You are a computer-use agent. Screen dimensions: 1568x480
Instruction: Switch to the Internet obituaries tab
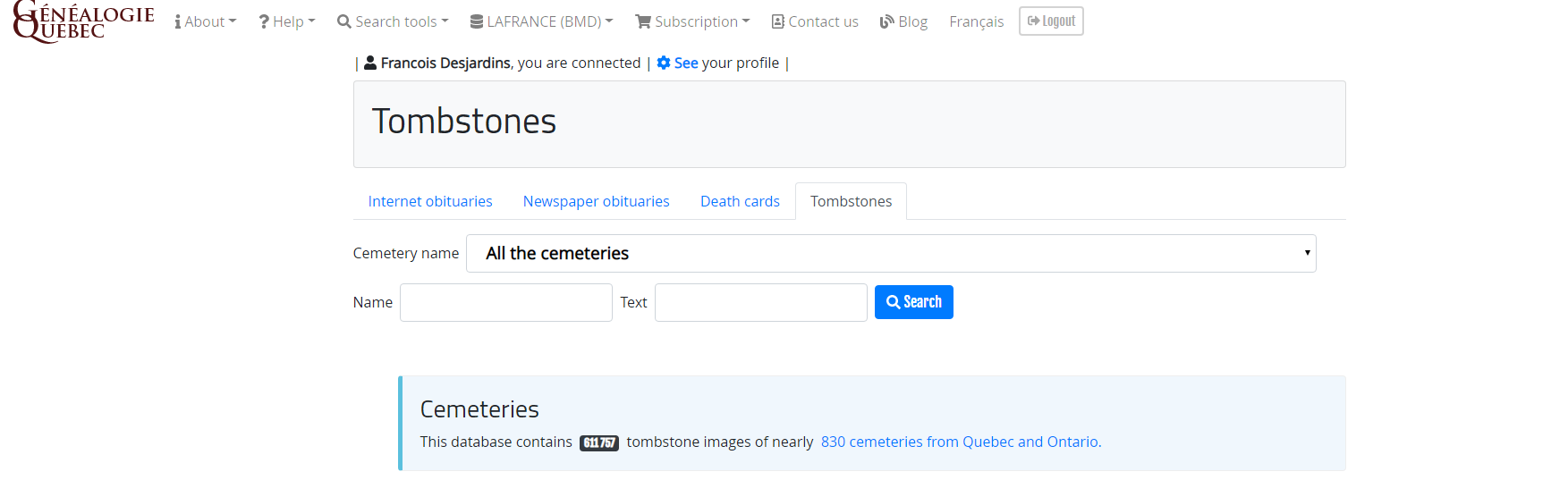pos(430,201)
